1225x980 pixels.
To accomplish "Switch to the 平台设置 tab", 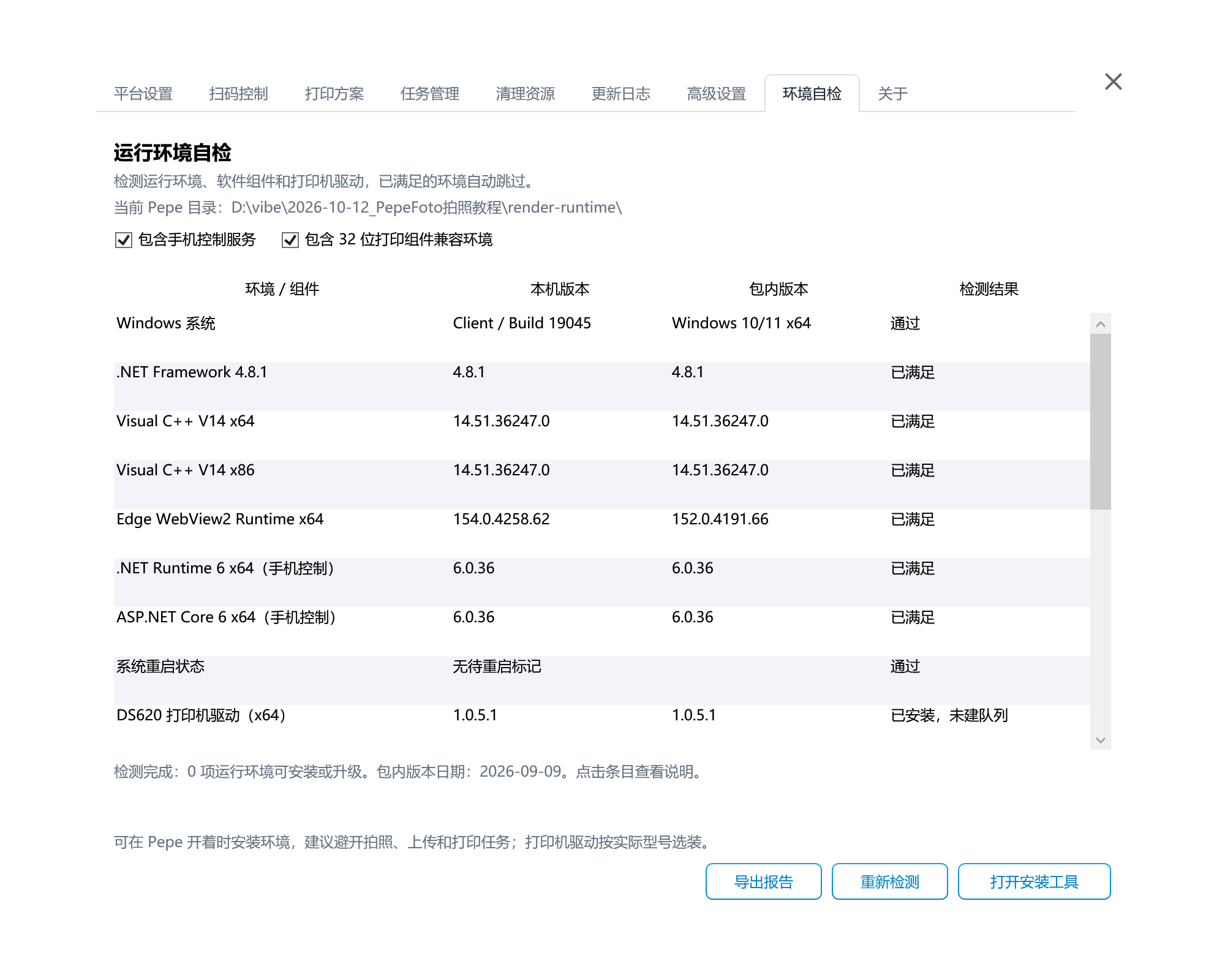I will coord(143,94).
